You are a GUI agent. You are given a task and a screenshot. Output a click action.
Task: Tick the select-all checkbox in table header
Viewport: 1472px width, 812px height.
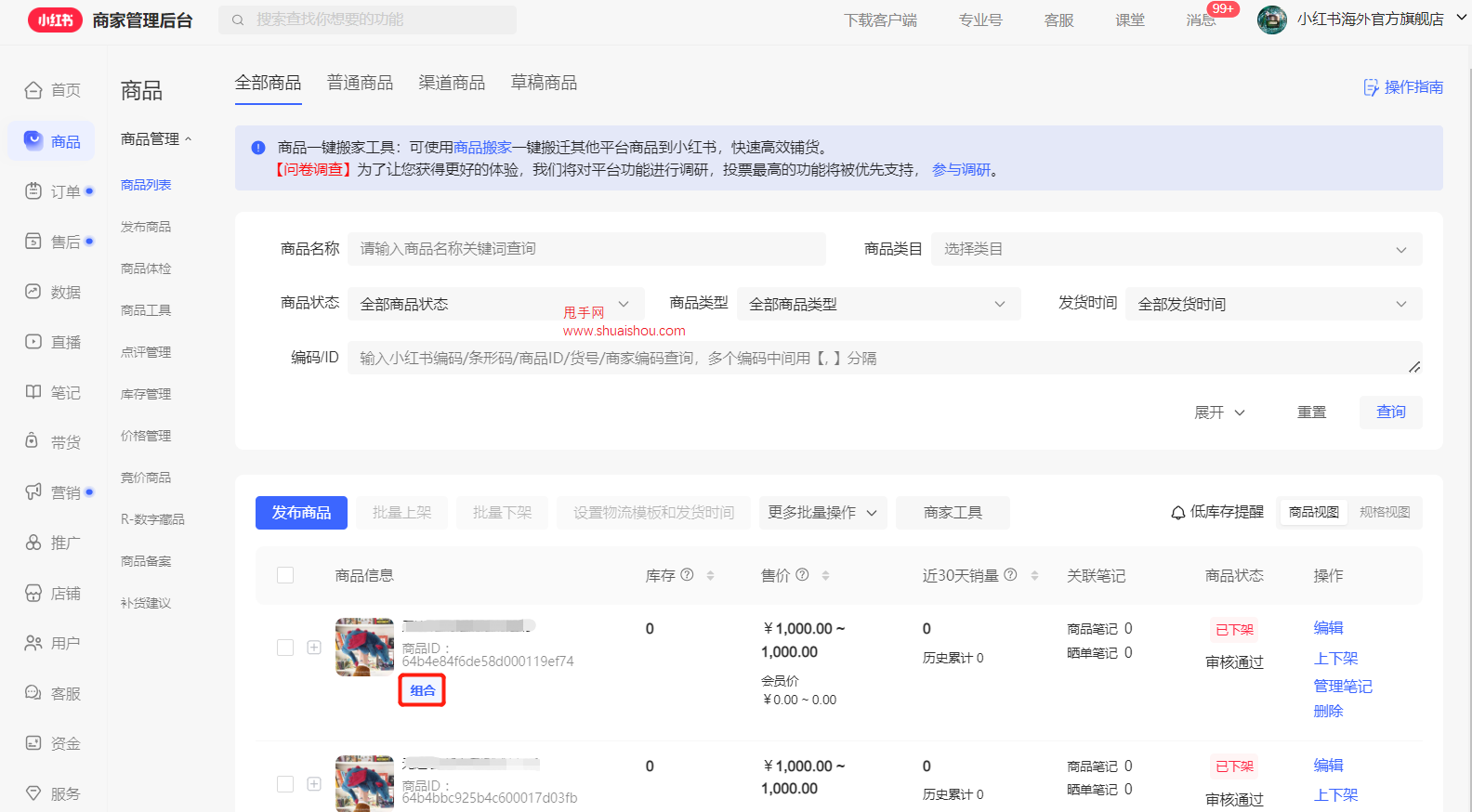click(285, 575)
